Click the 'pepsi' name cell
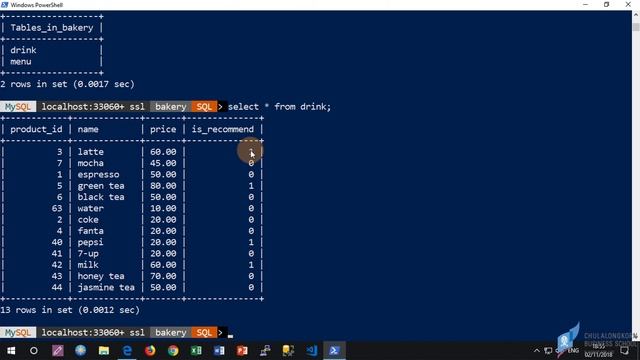The height and width of the screenshot is (360, 640). tap(91, 242)
